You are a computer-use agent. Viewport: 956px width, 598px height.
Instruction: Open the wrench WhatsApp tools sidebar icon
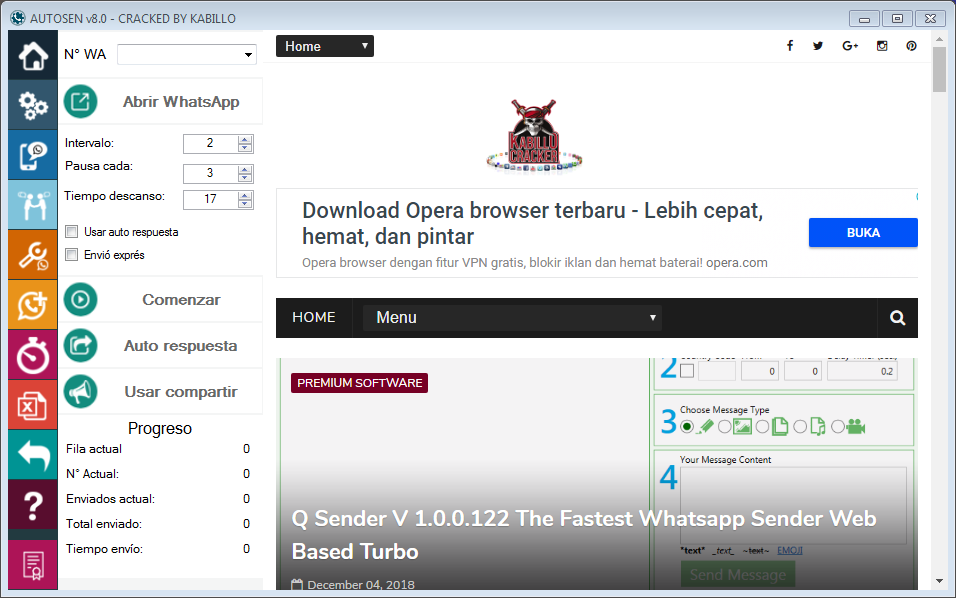[33, 255]
